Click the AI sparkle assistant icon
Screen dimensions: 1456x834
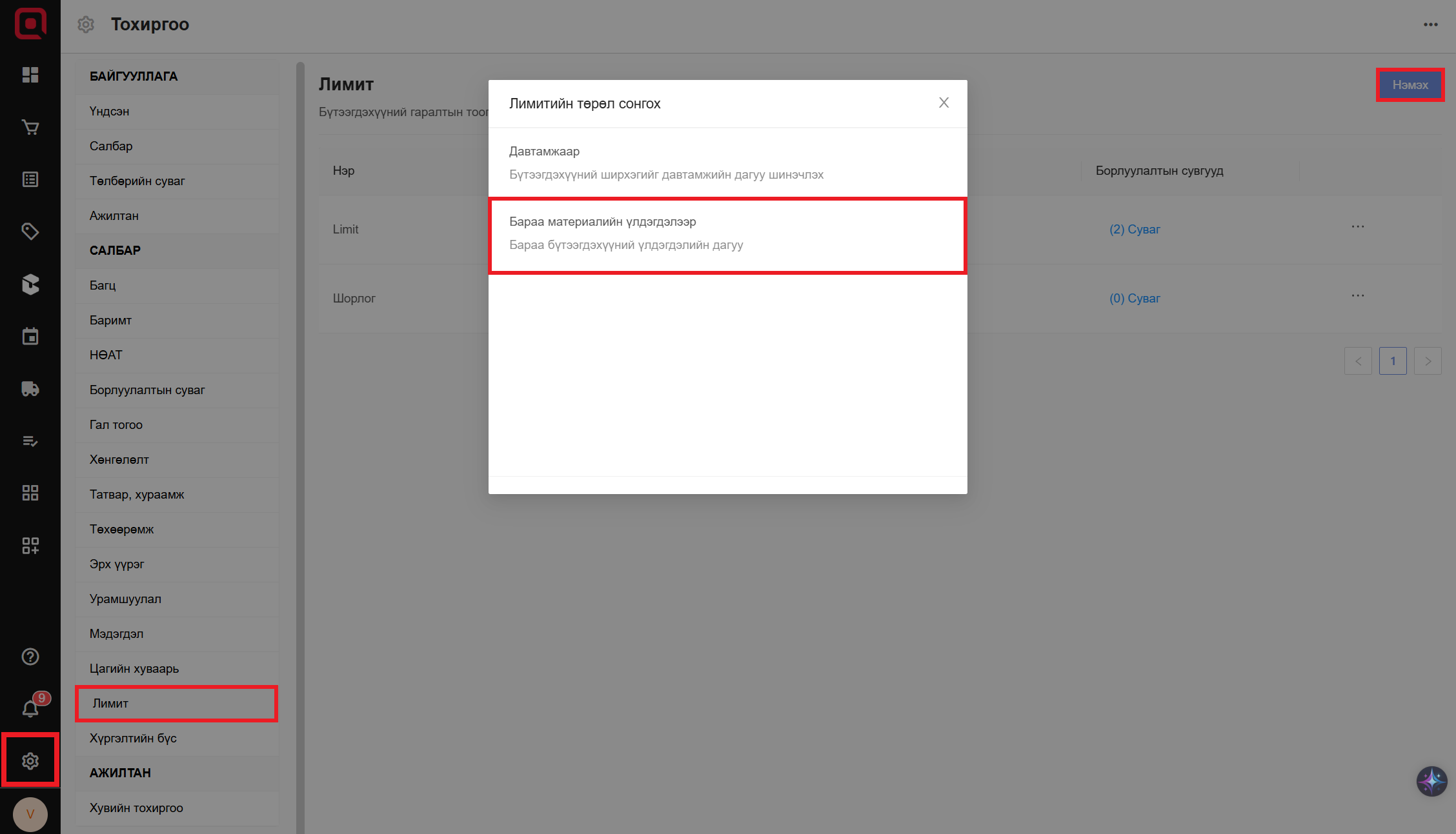(1431, 781)
